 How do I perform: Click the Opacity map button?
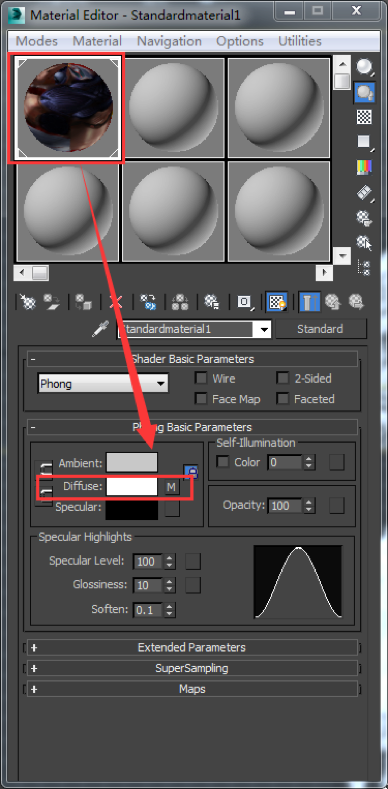(337, 506)
